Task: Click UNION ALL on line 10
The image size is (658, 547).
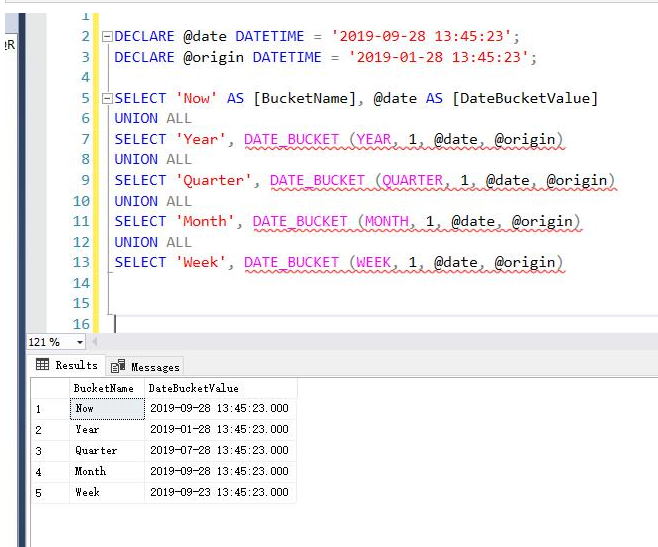Action: [x=153, y=201]
